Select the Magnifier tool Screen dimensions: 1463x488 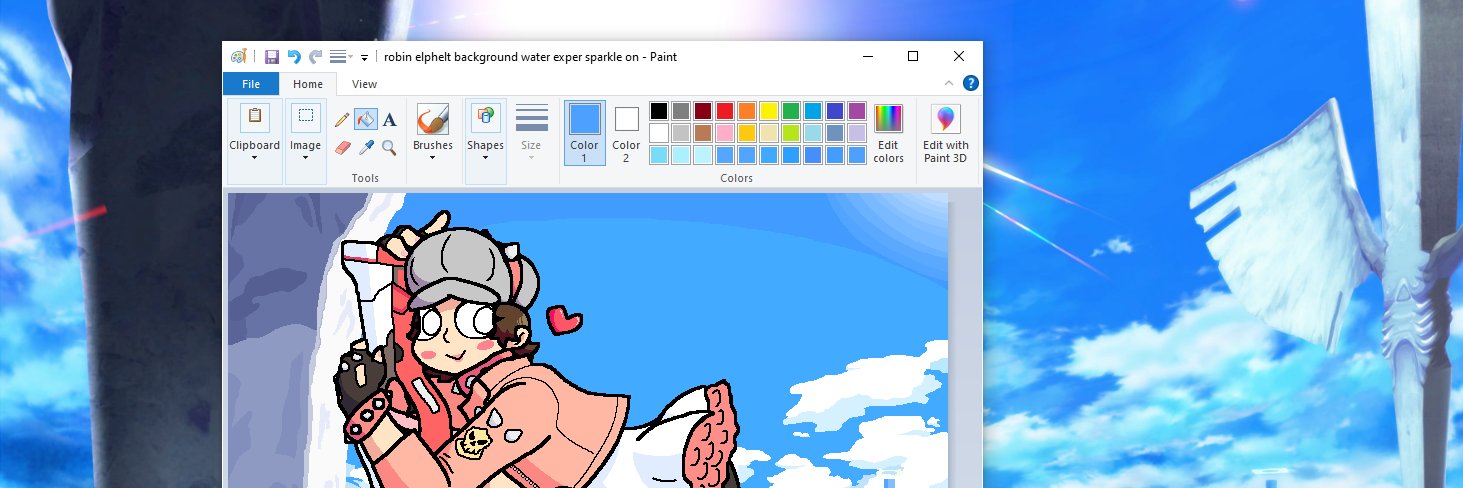[390, 147]
